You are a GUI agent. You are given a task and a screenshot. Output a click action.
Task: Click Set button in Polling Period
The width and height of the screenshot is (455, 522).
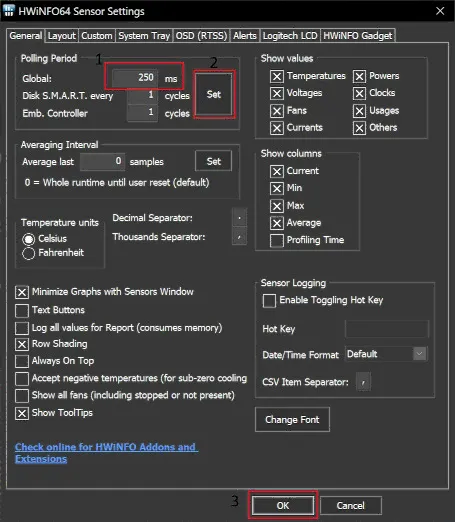point(214,94)
